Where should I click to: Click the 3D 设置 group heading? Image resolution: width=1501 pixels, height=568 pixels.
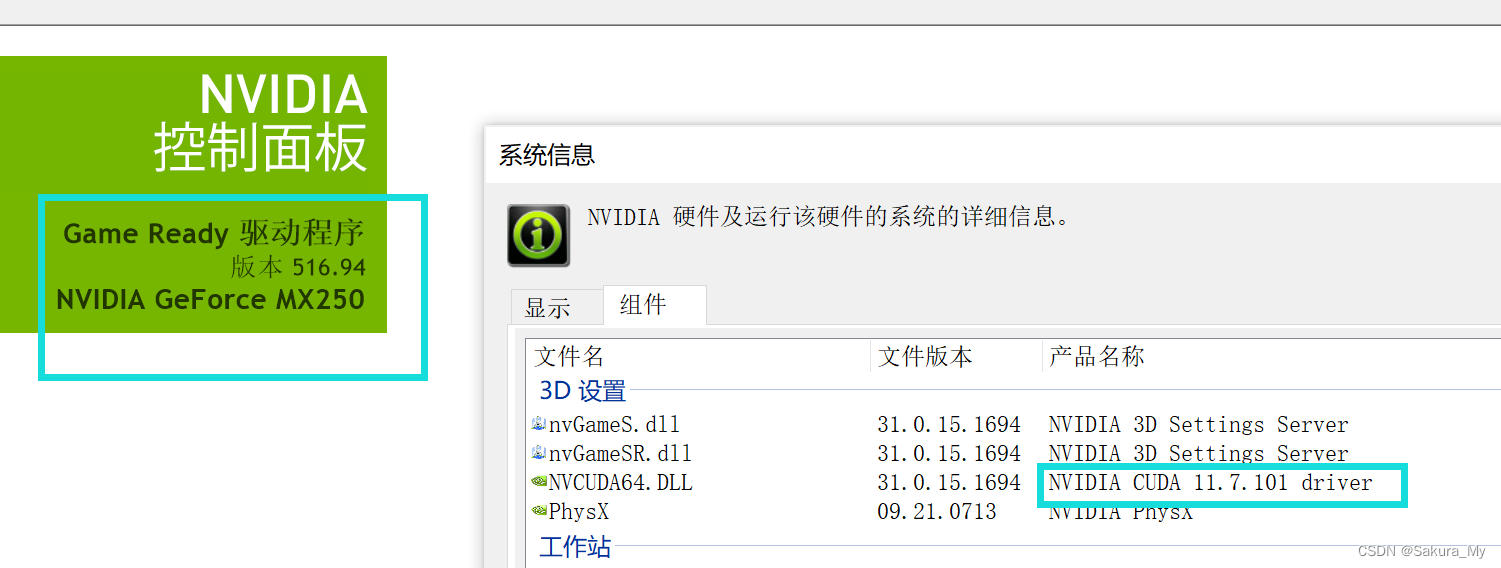pyautogui.click(x=583, y=391)
